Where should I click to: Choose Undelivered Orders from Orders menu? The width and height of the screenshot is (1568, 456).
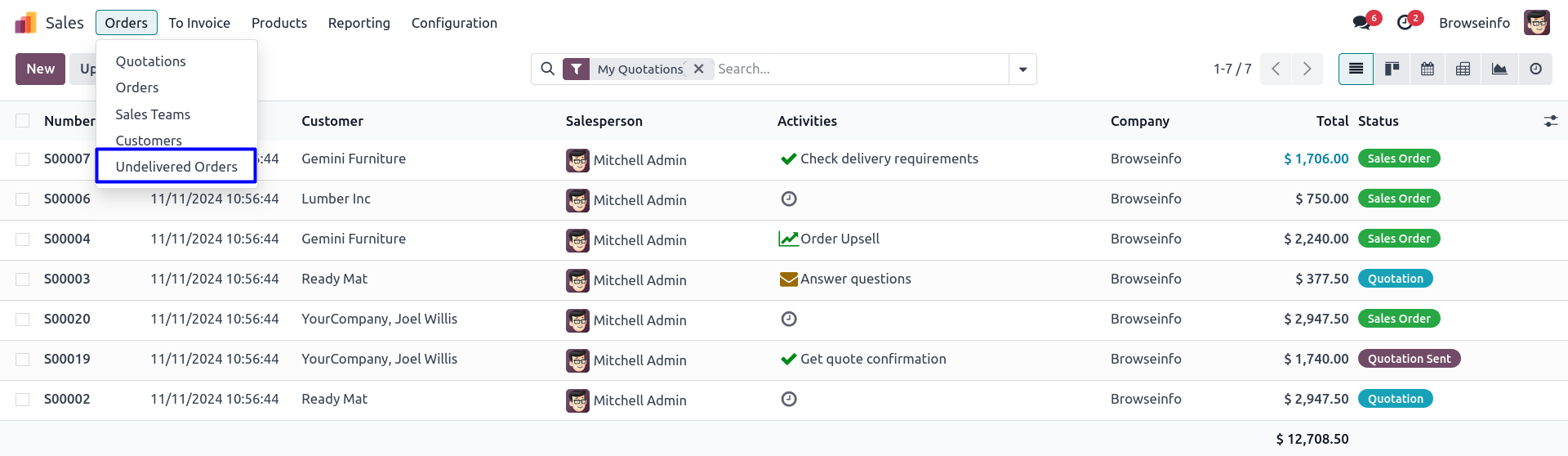click(x=176, y=167)
